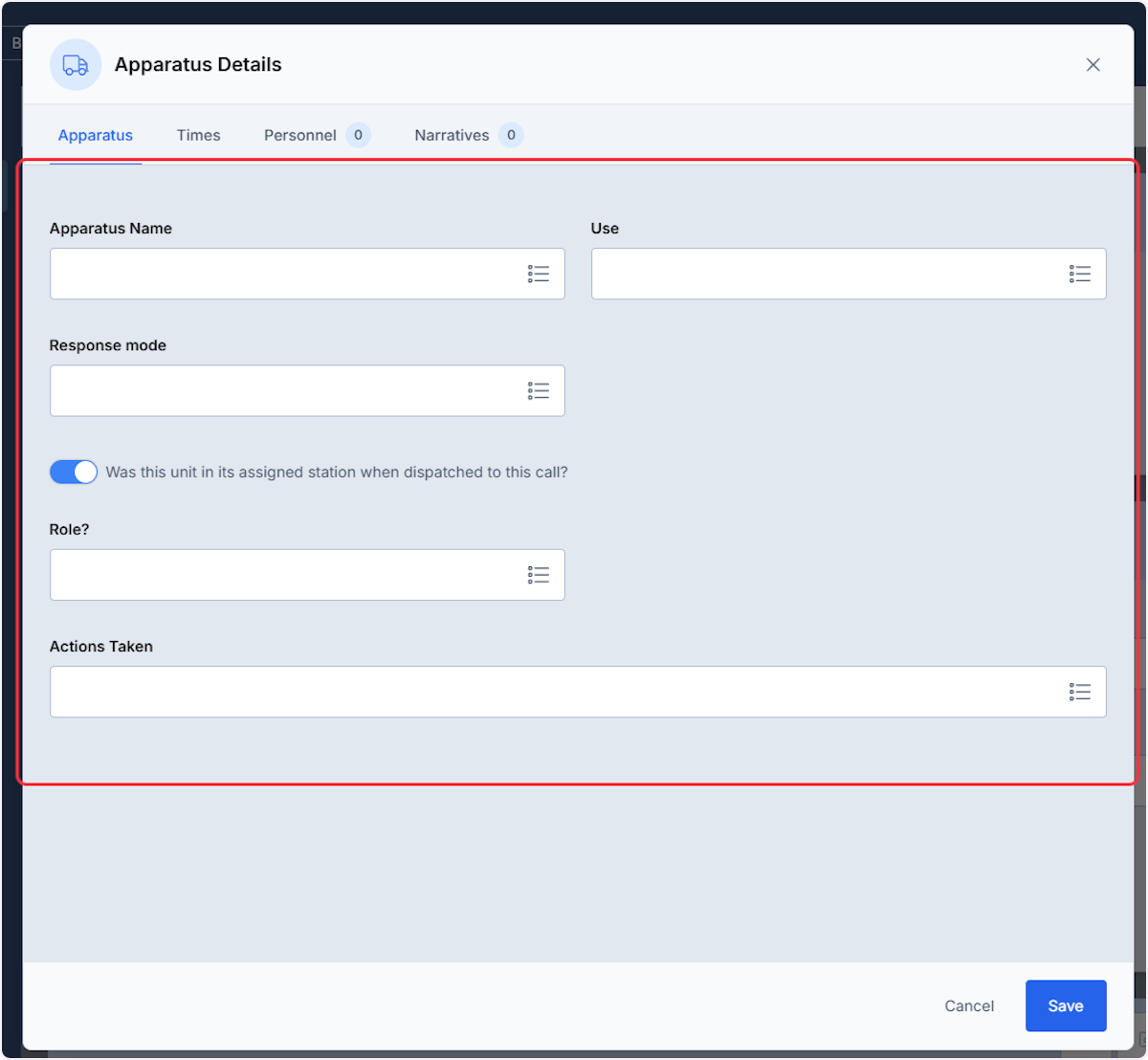1148x1060 pixels.
Task: Focus the Use input field
Action: (849, 274)
